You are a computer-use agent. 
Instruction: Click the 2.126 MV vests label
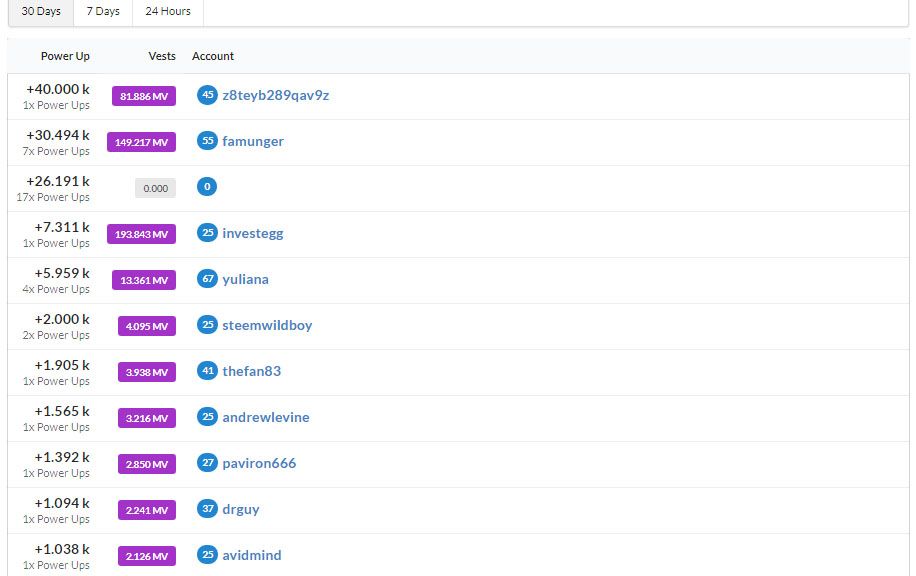(x=147, y=556)
